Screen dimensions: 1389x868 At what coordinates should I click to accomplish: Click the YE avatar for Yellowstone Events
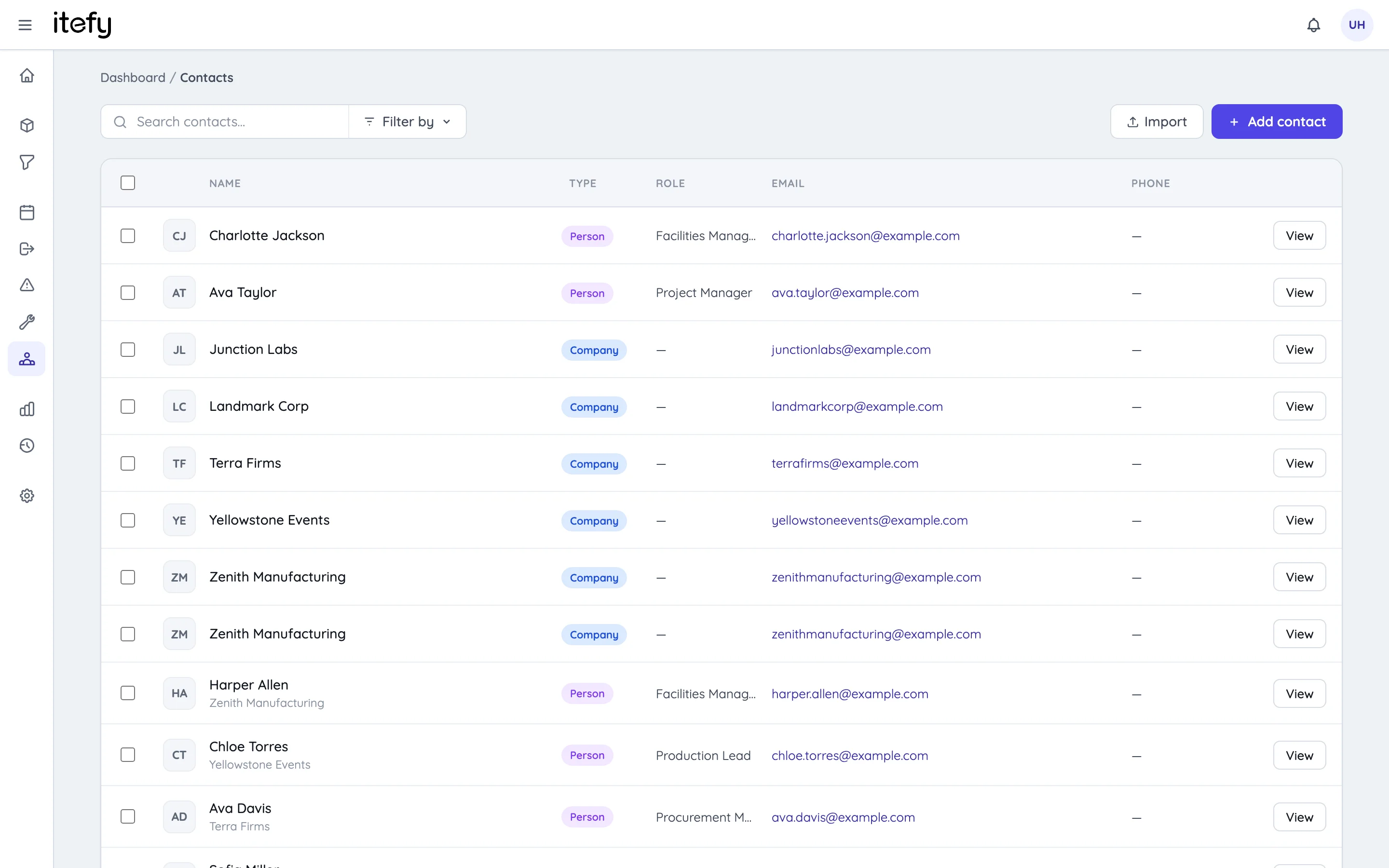coord(179,519)
